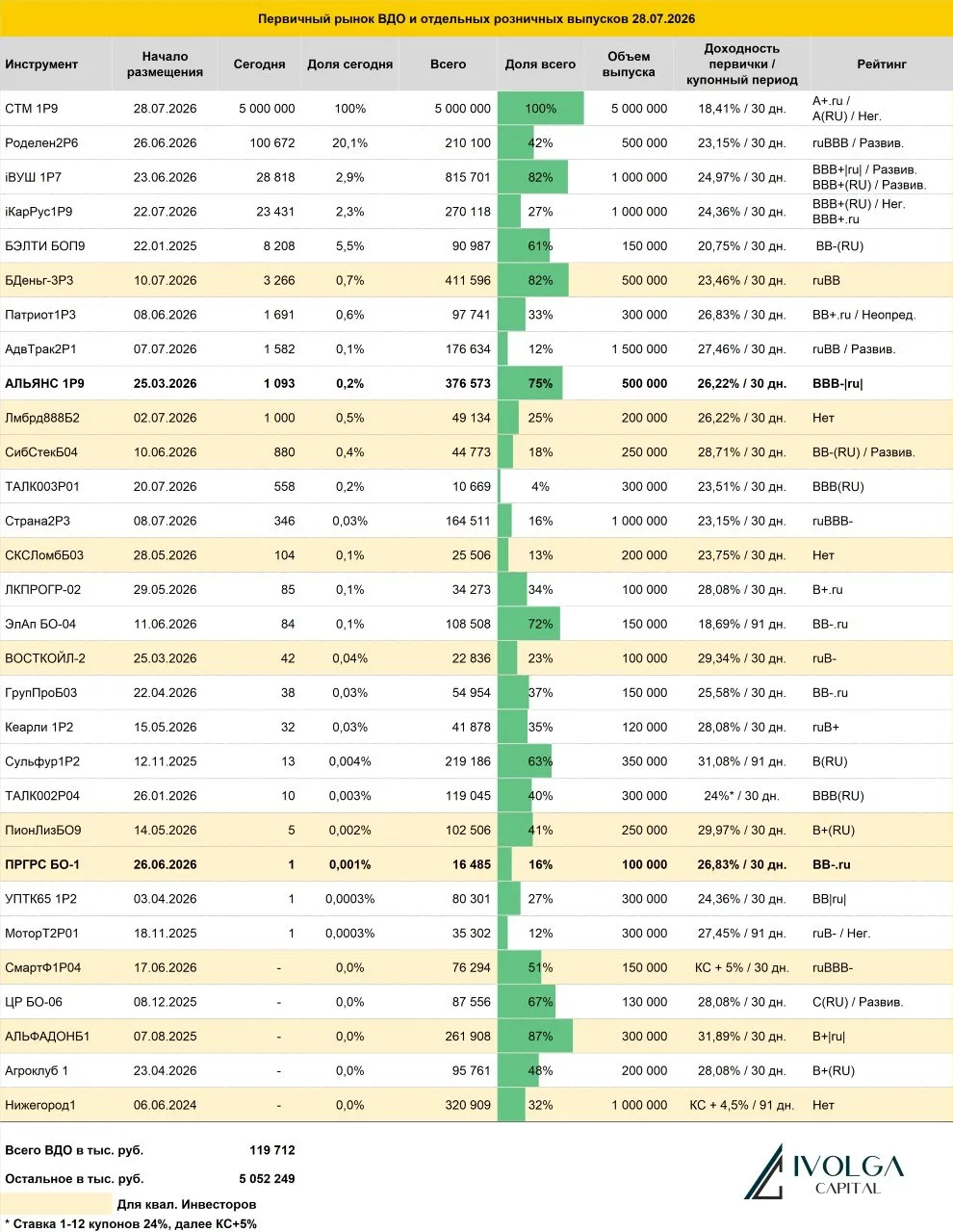Click the Доля всего column header

(540, 64)
